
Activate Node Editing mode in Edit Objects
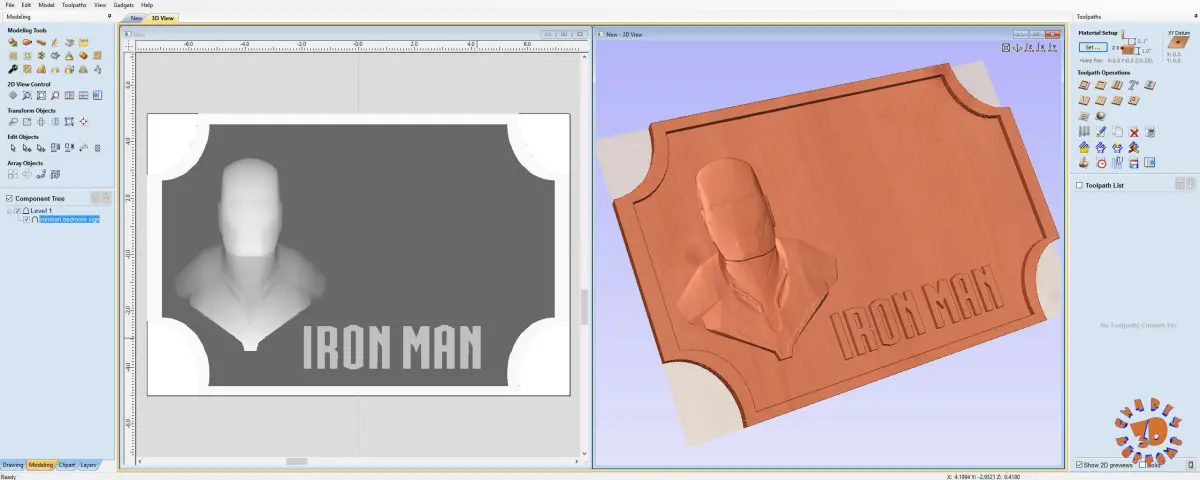[x=27, y=148]
